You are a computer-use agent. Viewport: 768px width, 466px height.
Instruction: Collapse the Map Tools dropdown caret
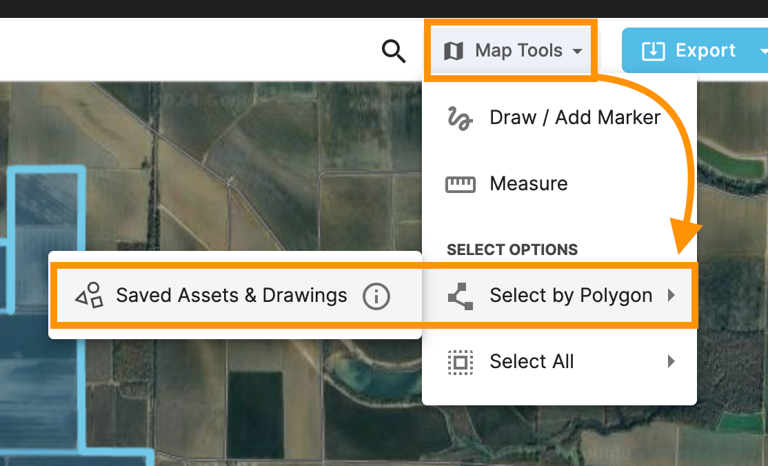point(578,52)
